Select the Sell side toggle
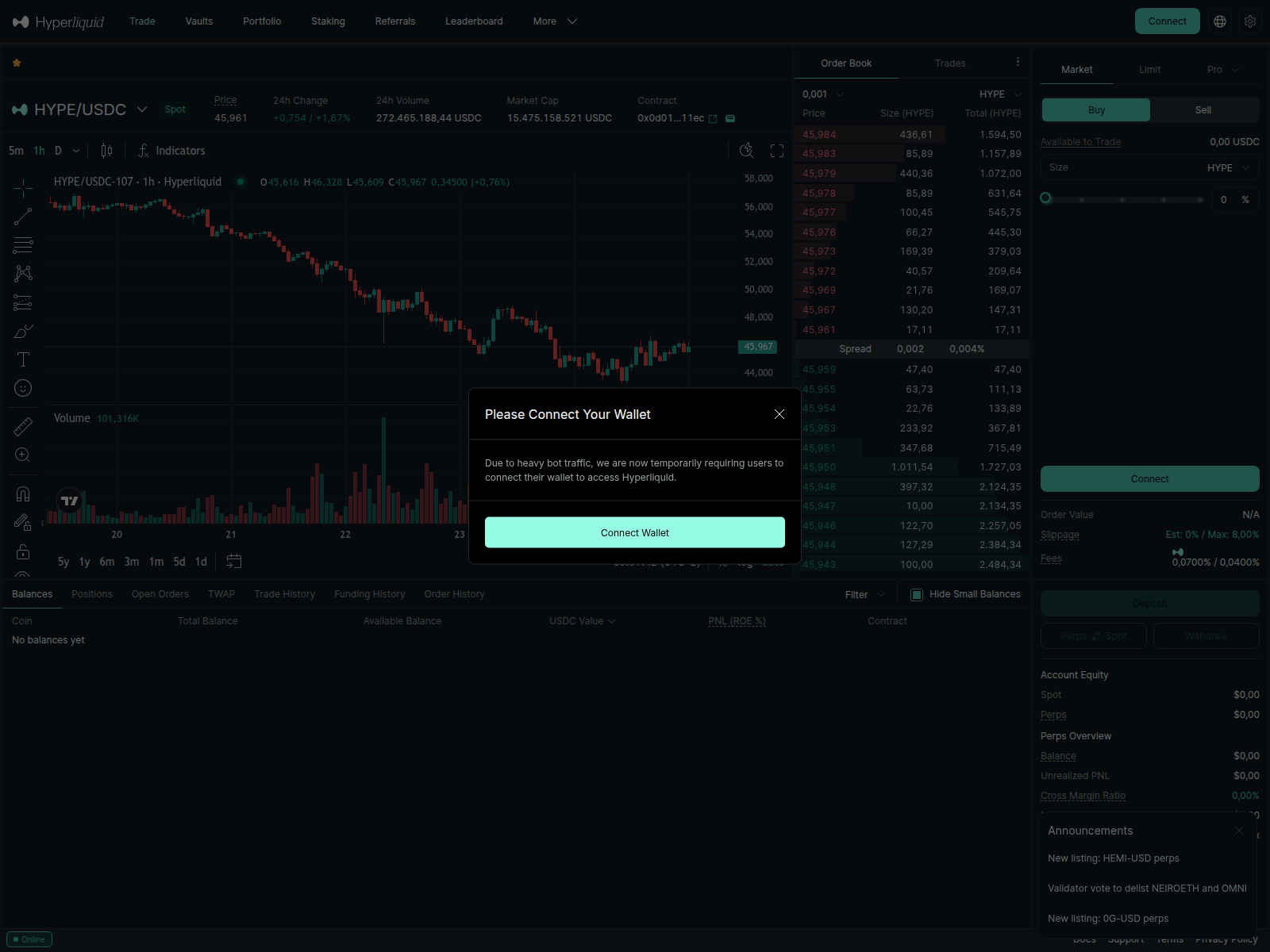 [x=1203, y=110]
